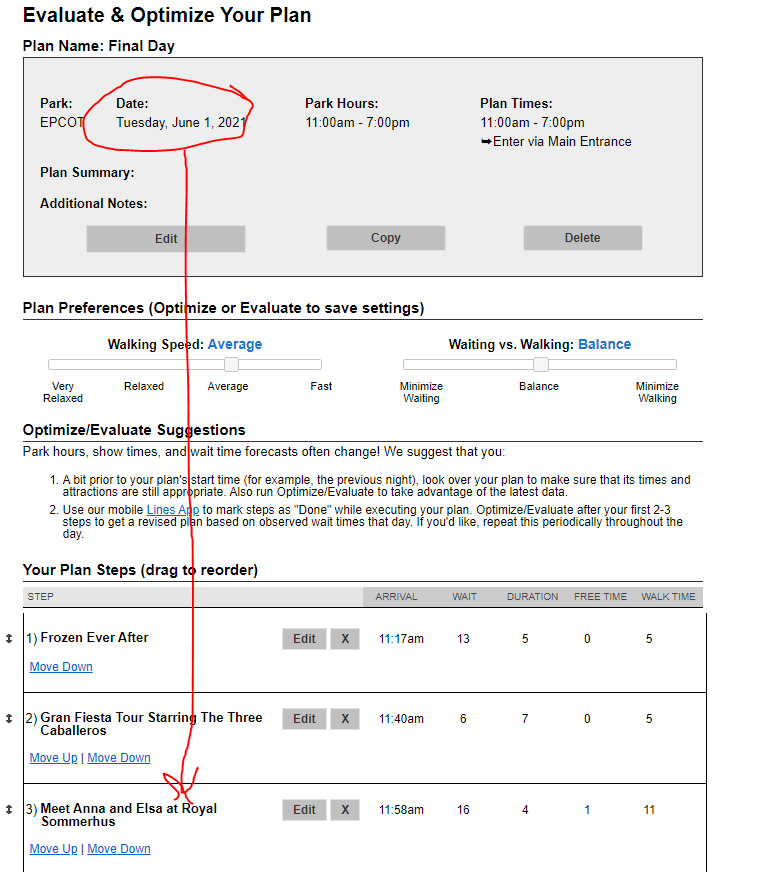The width and height of the screenshot is (781, 872).
Task: Click the 11:40am arrival time
Action: tap(401, 719)
